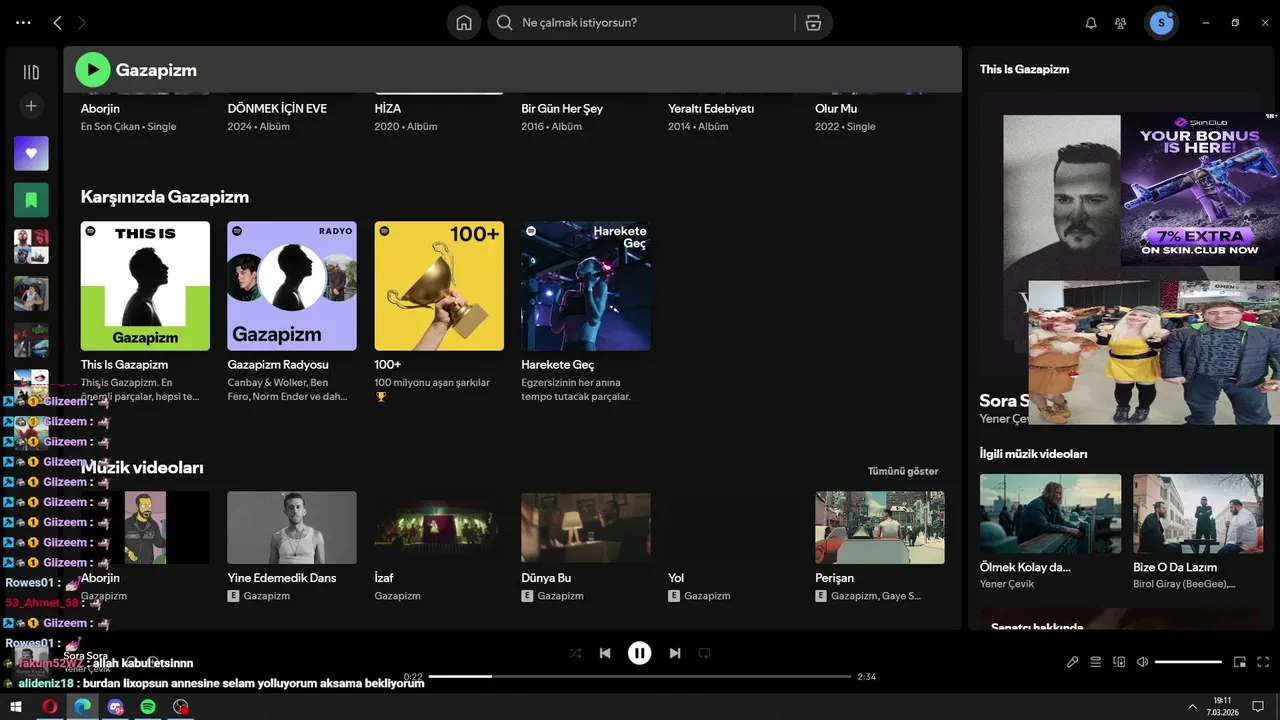Viewport: 1280px width, 720px height.
Task: Open 'This Is Gazapizm' playlist cover
Action: click(x=145, y=286)
